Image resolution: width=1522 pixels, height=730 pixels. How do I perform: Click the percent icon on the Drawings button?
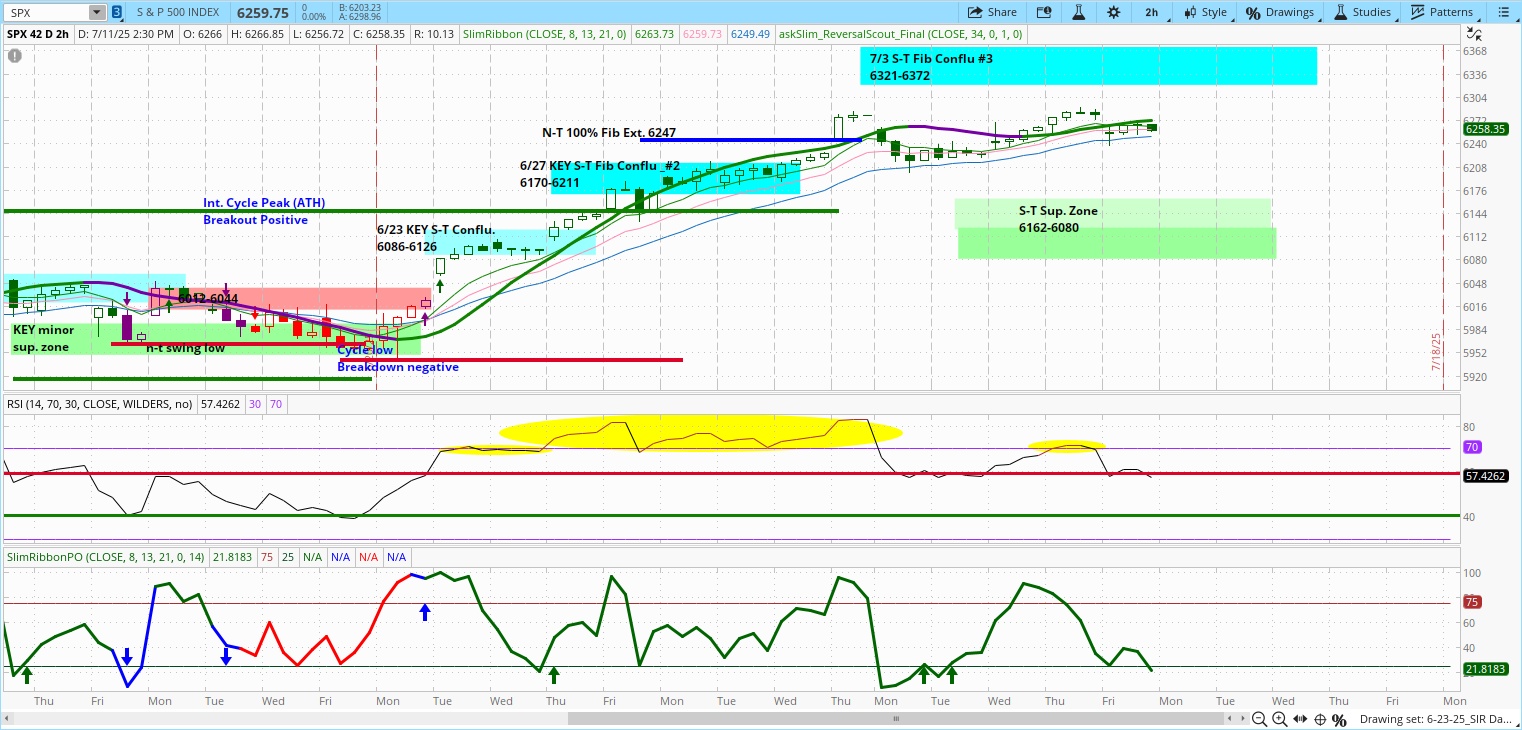tap(1253, 12)
